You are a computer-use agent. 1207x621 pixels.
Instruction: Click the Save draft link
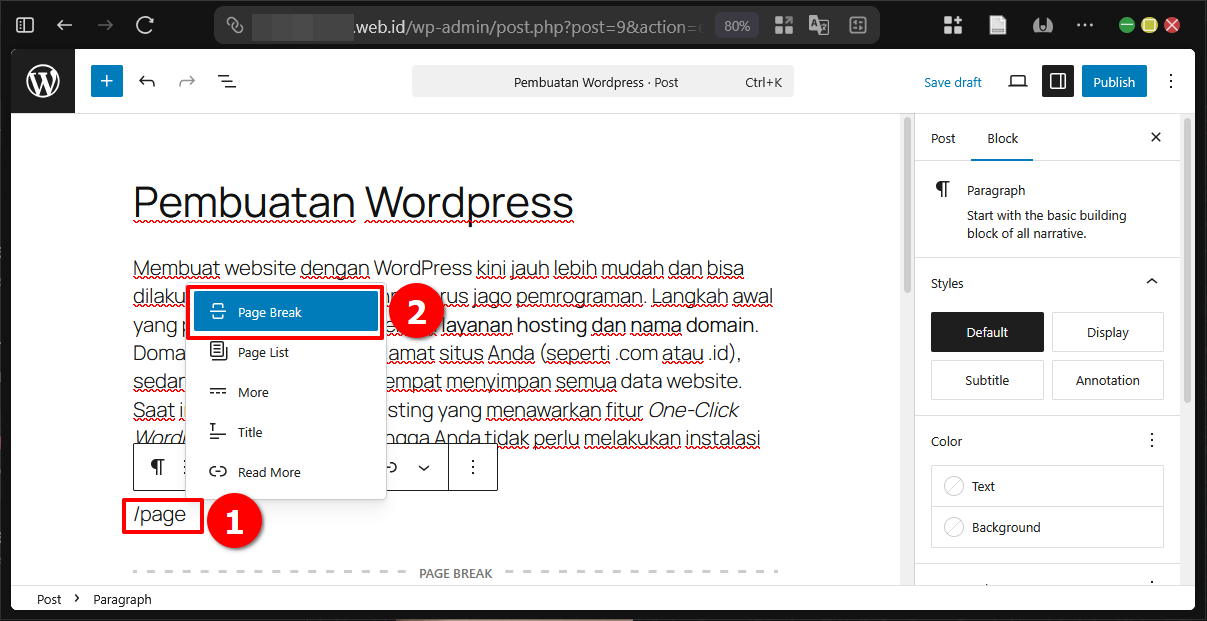(952, 81)
